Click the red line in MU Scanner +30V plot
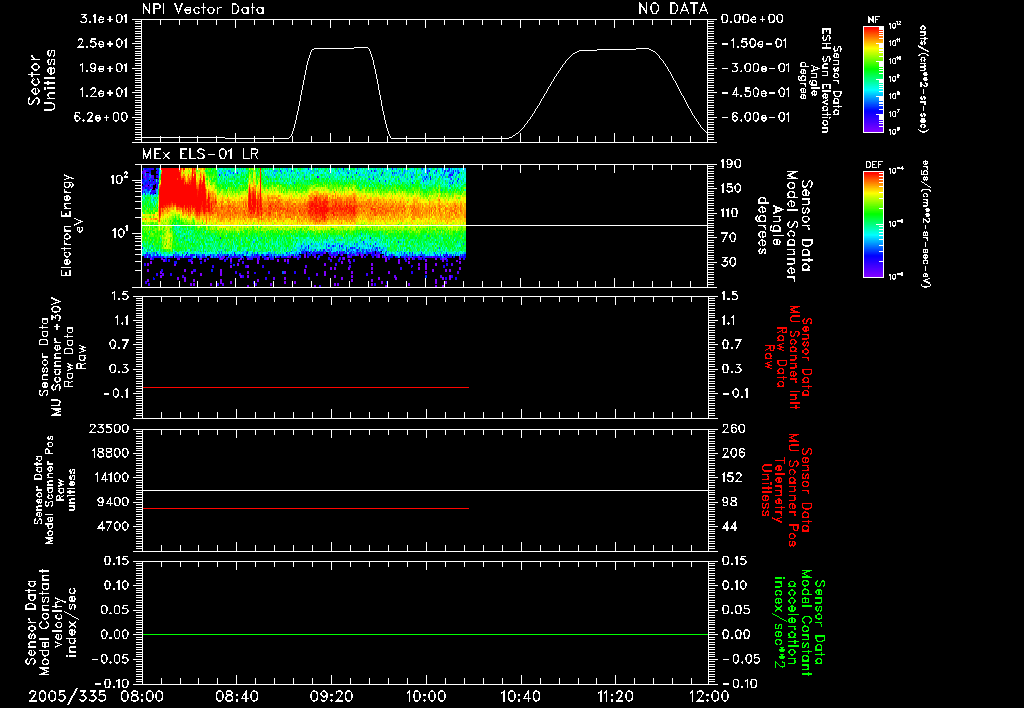 click(305, 387)
